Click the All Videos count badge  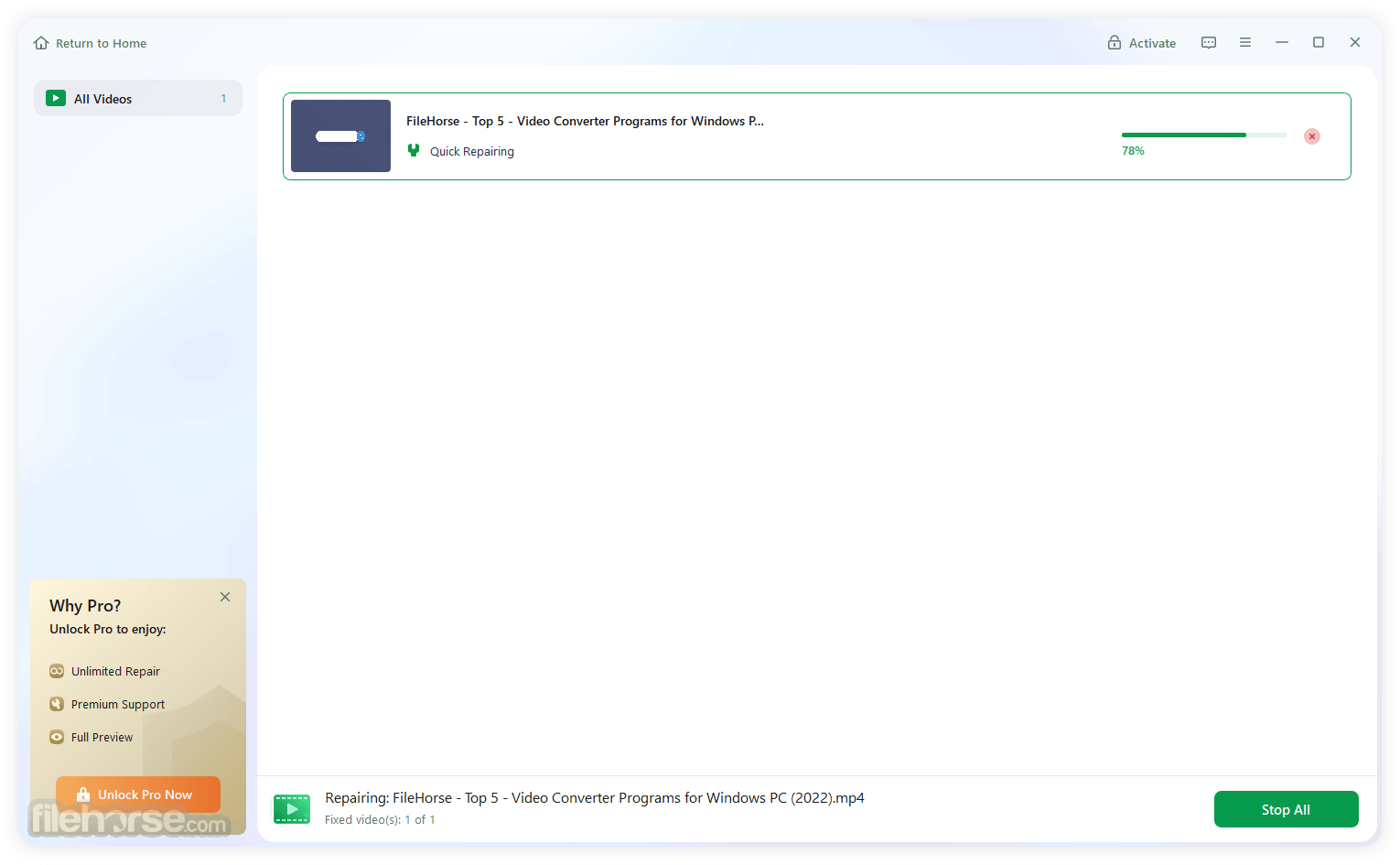223,99
